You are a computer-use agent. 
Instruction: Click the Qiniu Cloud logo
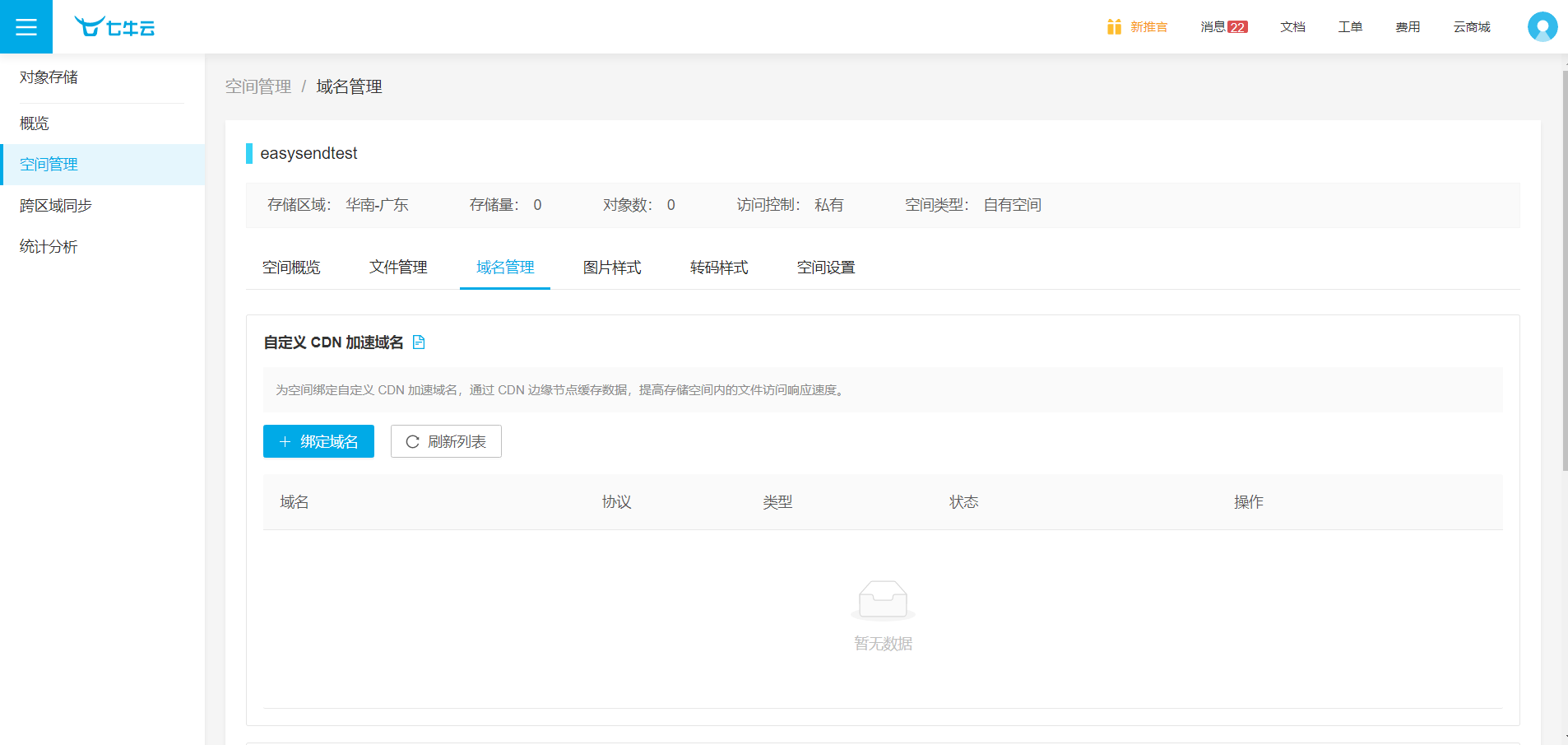click(114, 27)
